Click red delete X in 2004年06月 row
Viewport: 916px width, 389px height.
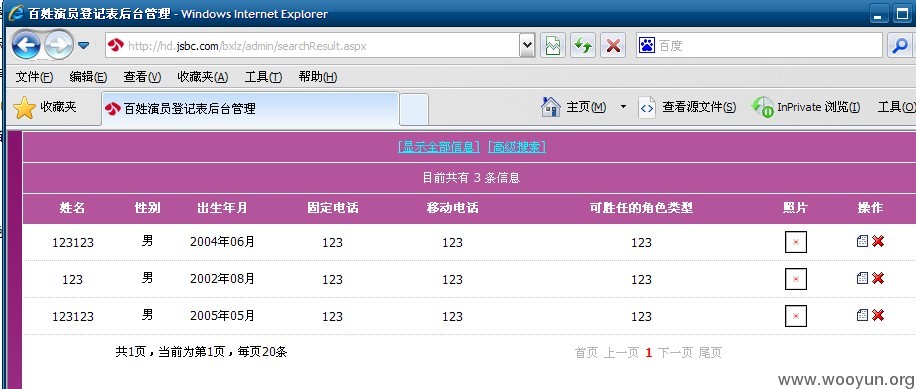pos(877,241)
